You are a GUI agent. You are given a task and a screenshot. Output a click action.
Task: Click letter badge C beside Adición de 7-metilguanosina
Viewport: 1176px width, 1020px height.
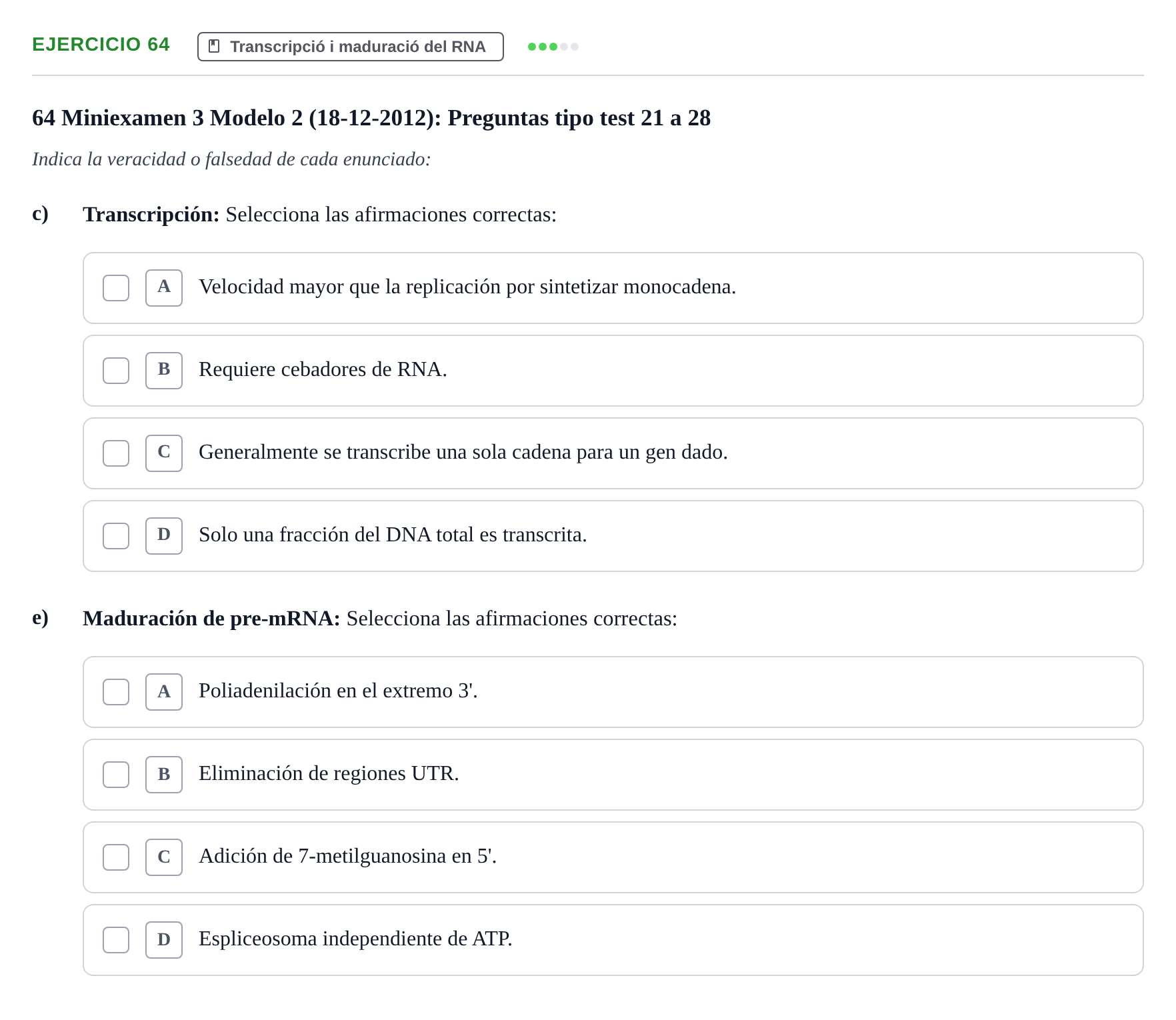coord(164,857)
